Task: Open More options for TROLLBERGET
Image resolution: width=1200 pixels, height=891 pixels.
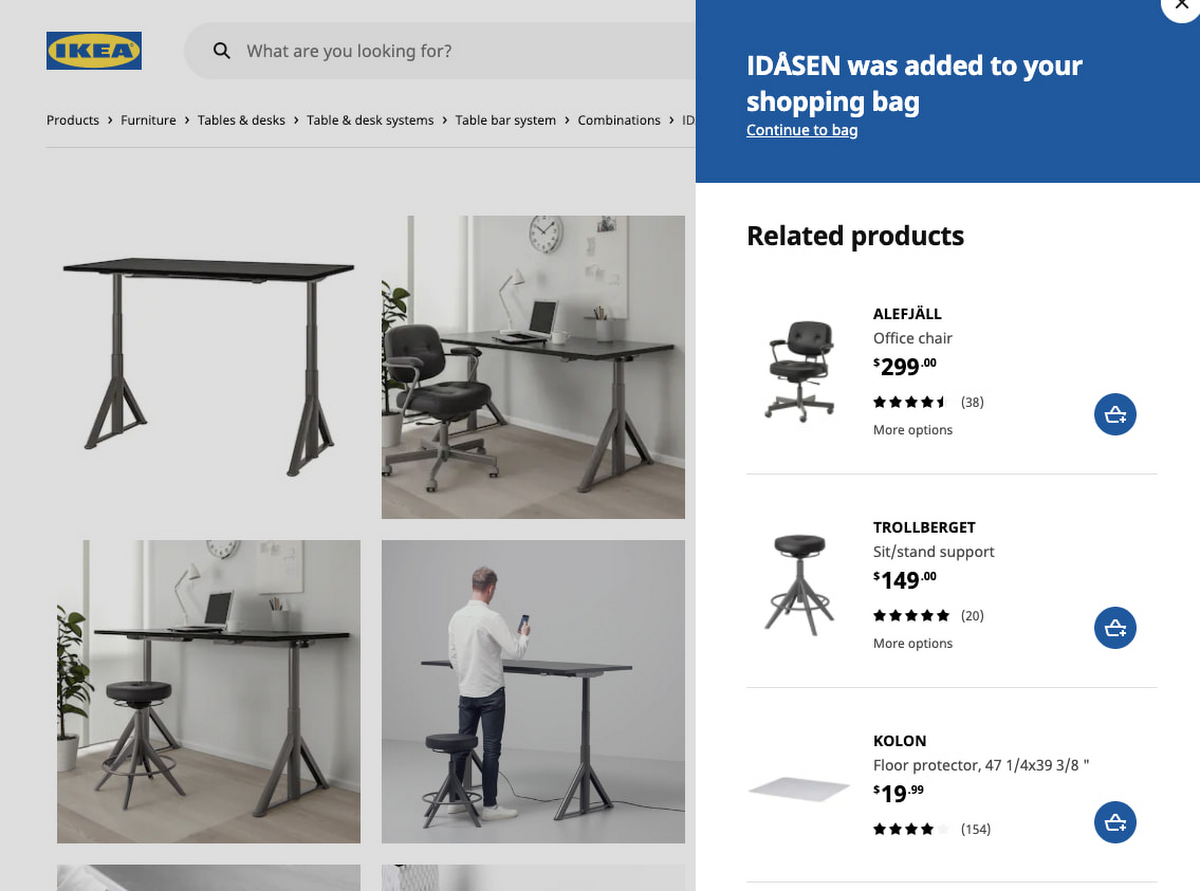Action: (912, 644)
